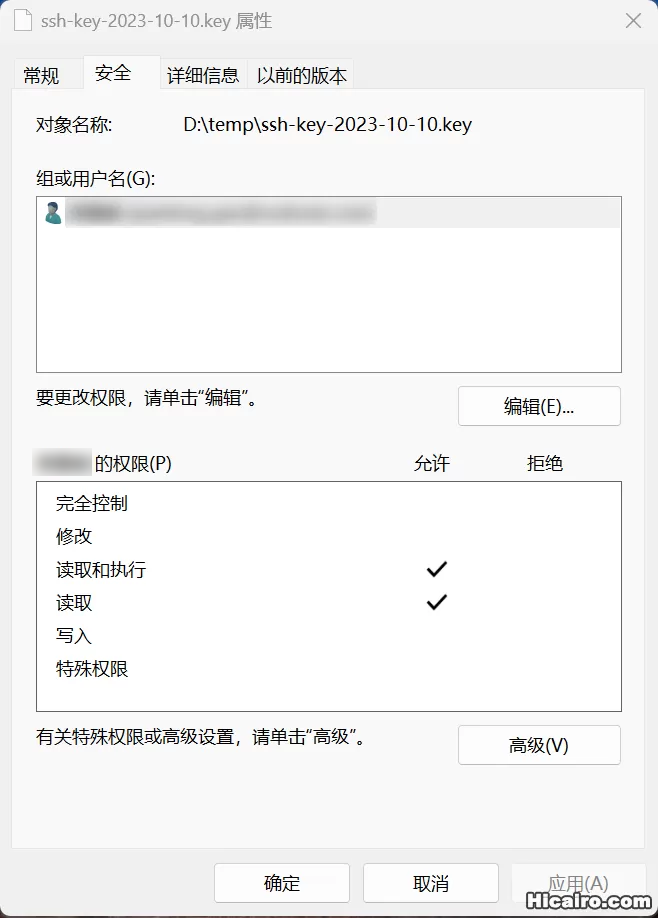
Task: Open advanced settings via 高级(V) button
Action: click(539, 744)
